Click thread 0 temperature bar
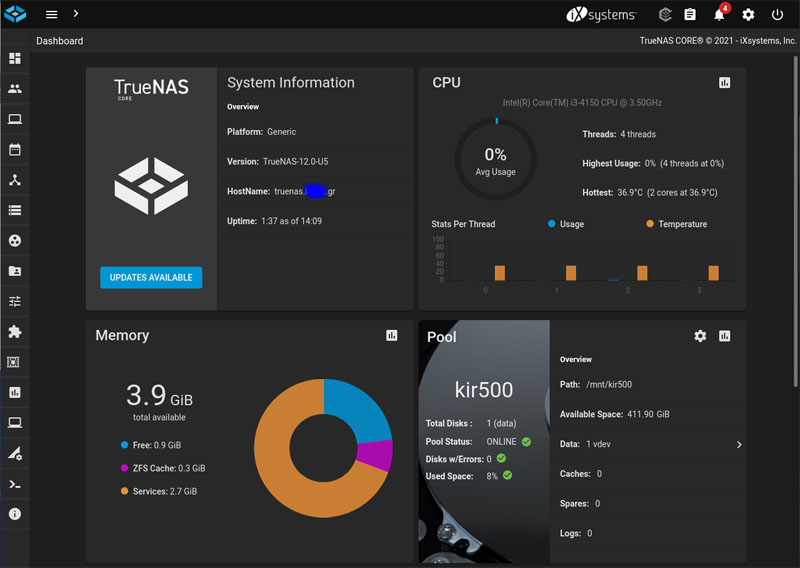800x568 pixels. point(500,273)
